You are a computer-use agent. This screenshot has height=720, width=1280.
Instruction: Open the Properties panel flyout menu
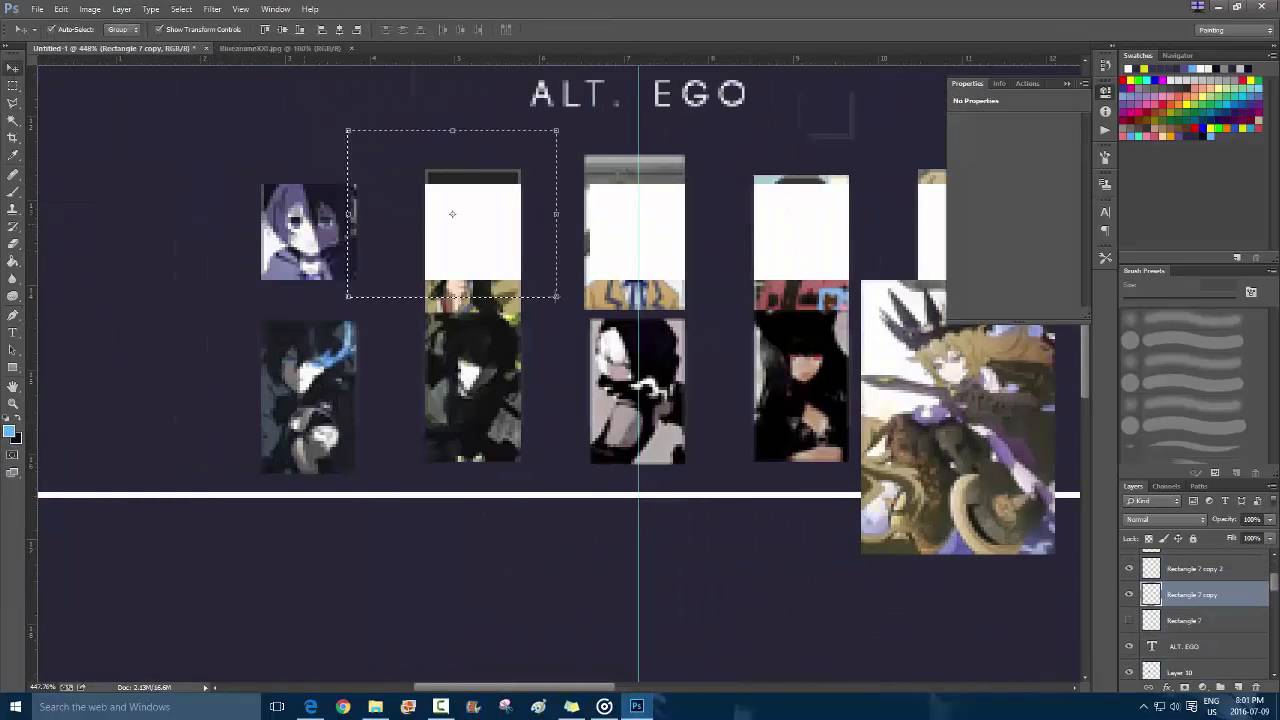1085,83
